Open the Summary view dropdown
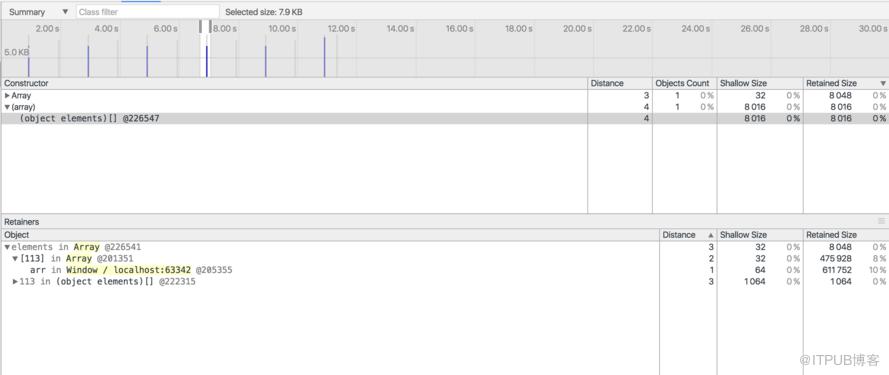The height and width of the screenshot is (375, 889). pyautogui.click(x=38, y=12)
